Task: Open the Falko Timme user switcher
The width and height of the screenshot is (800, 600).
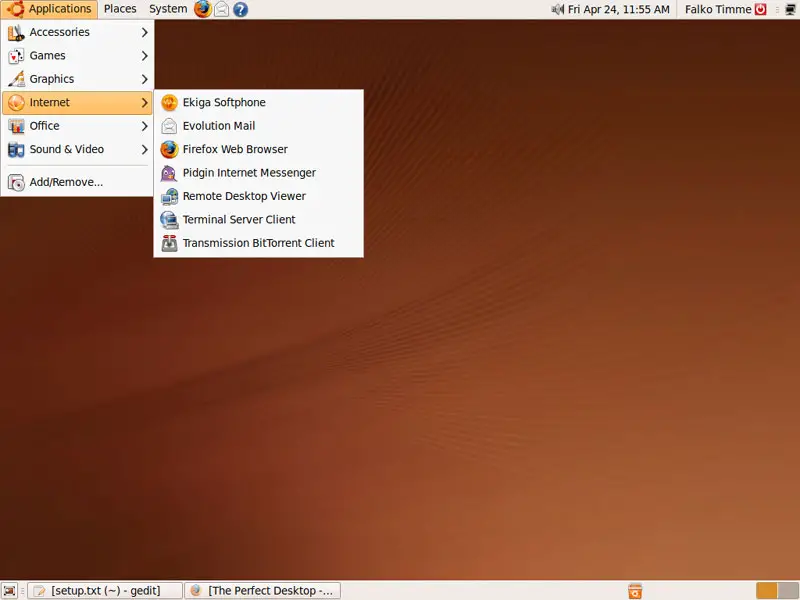Action: coord(718,9)
